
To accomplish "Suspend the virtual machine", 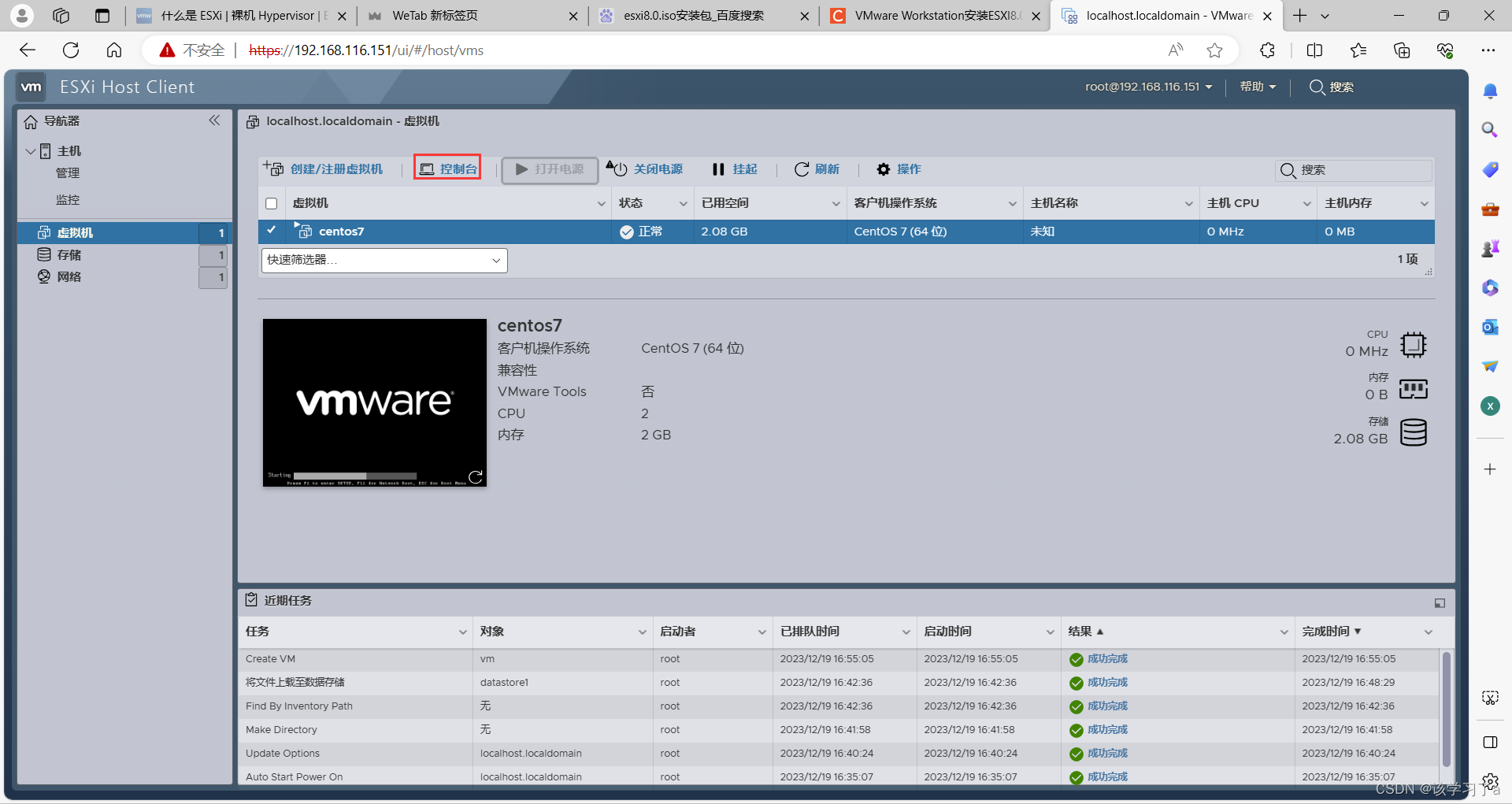I will 735,169.
